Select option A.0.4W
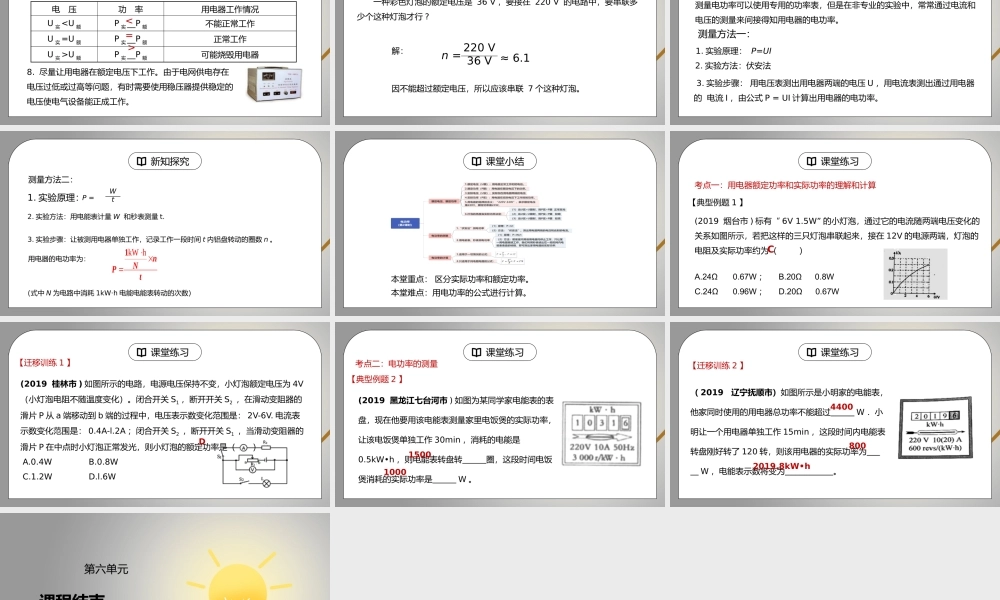Image resolution: width=1000 pixels, height=600 pixels. coord(37,462)
